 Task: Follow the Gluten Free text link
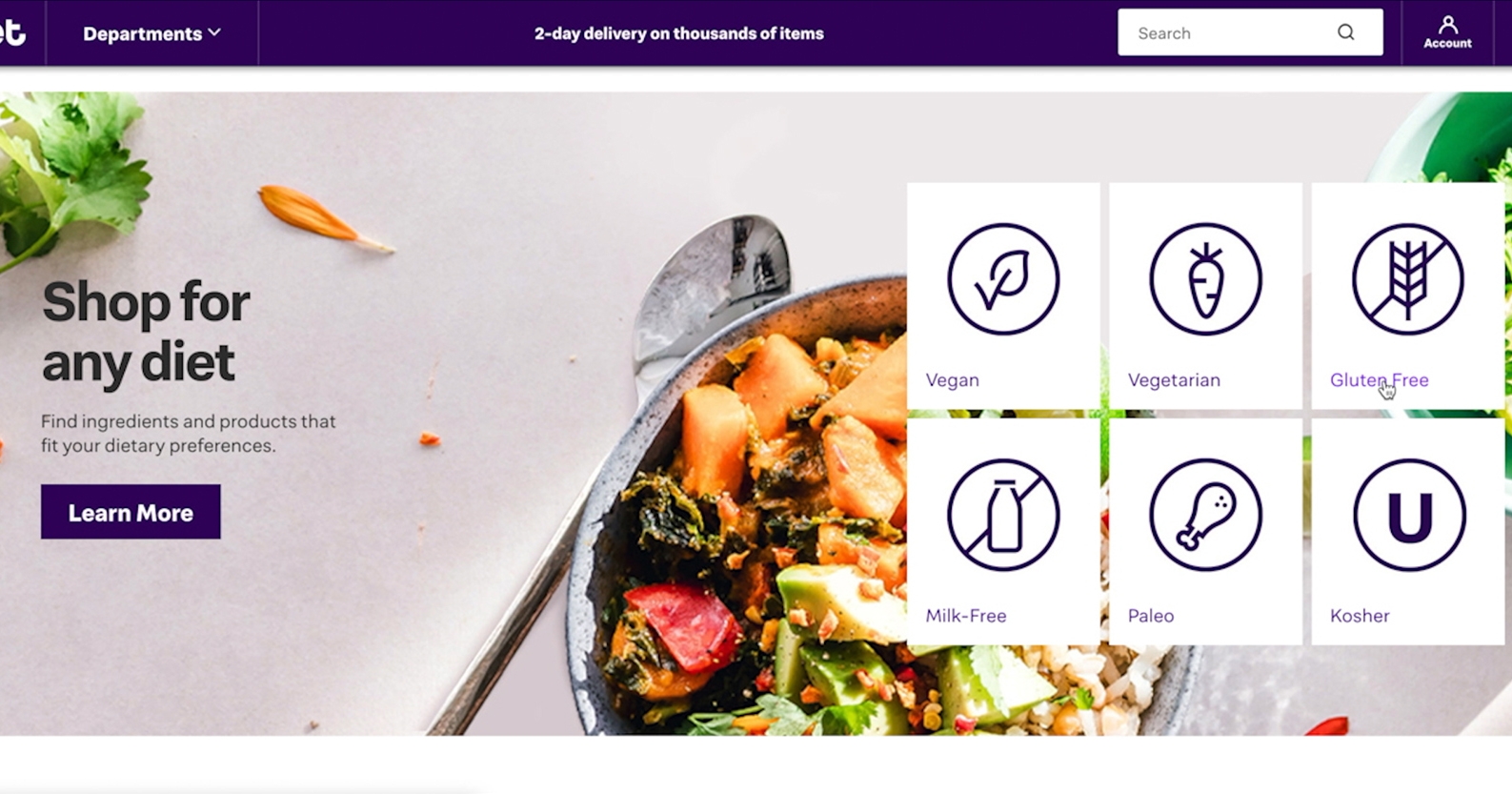click(1379, 379)
